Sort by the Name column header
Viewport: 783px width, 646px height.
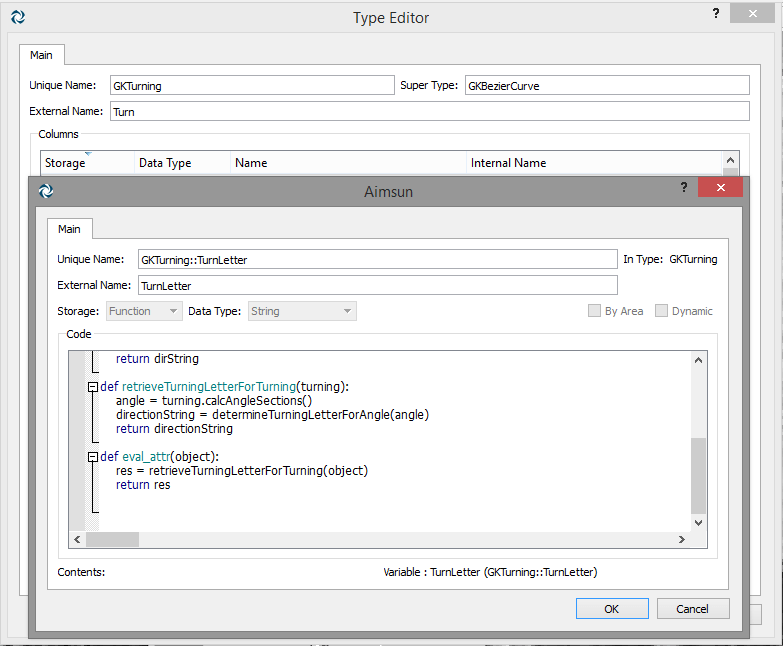pos(348,163)
